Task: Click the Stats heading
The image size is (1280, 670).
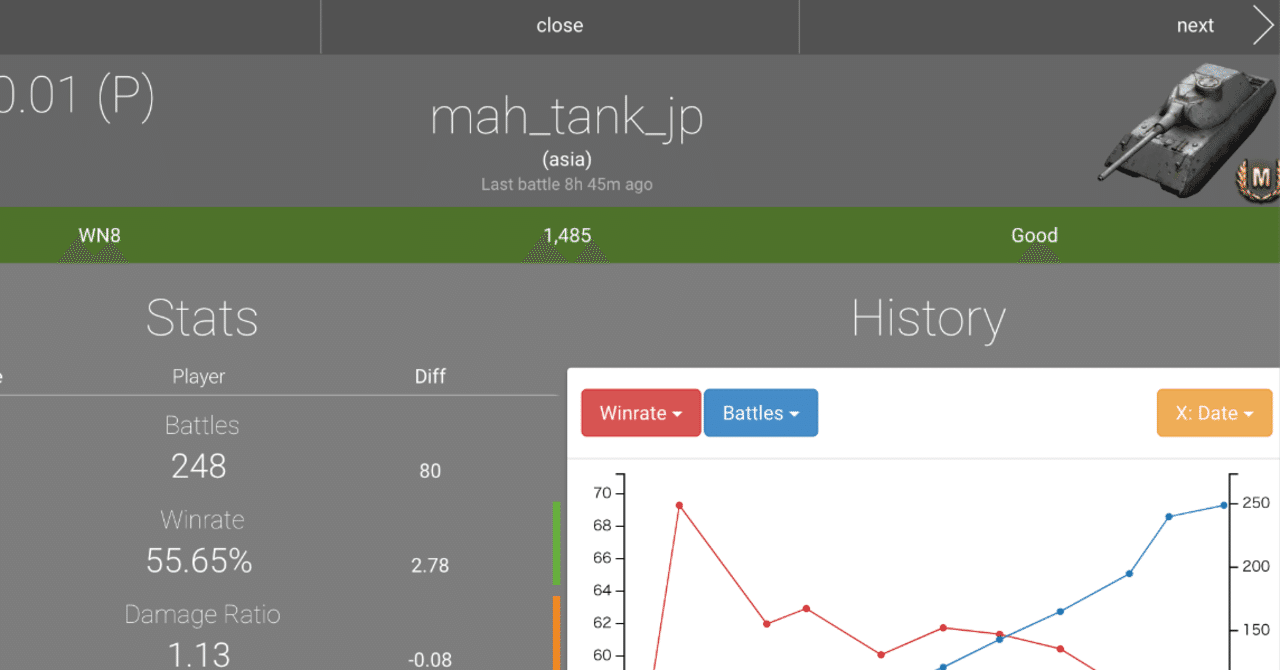Action: tap(202, 318)
